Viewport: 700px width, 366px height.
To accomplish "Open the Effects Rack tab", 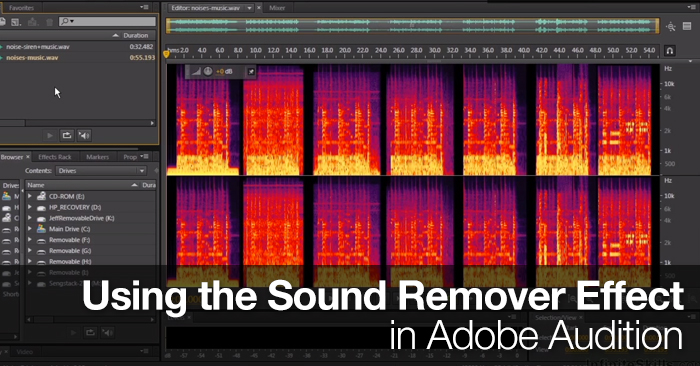I will [x=54, y=157].
